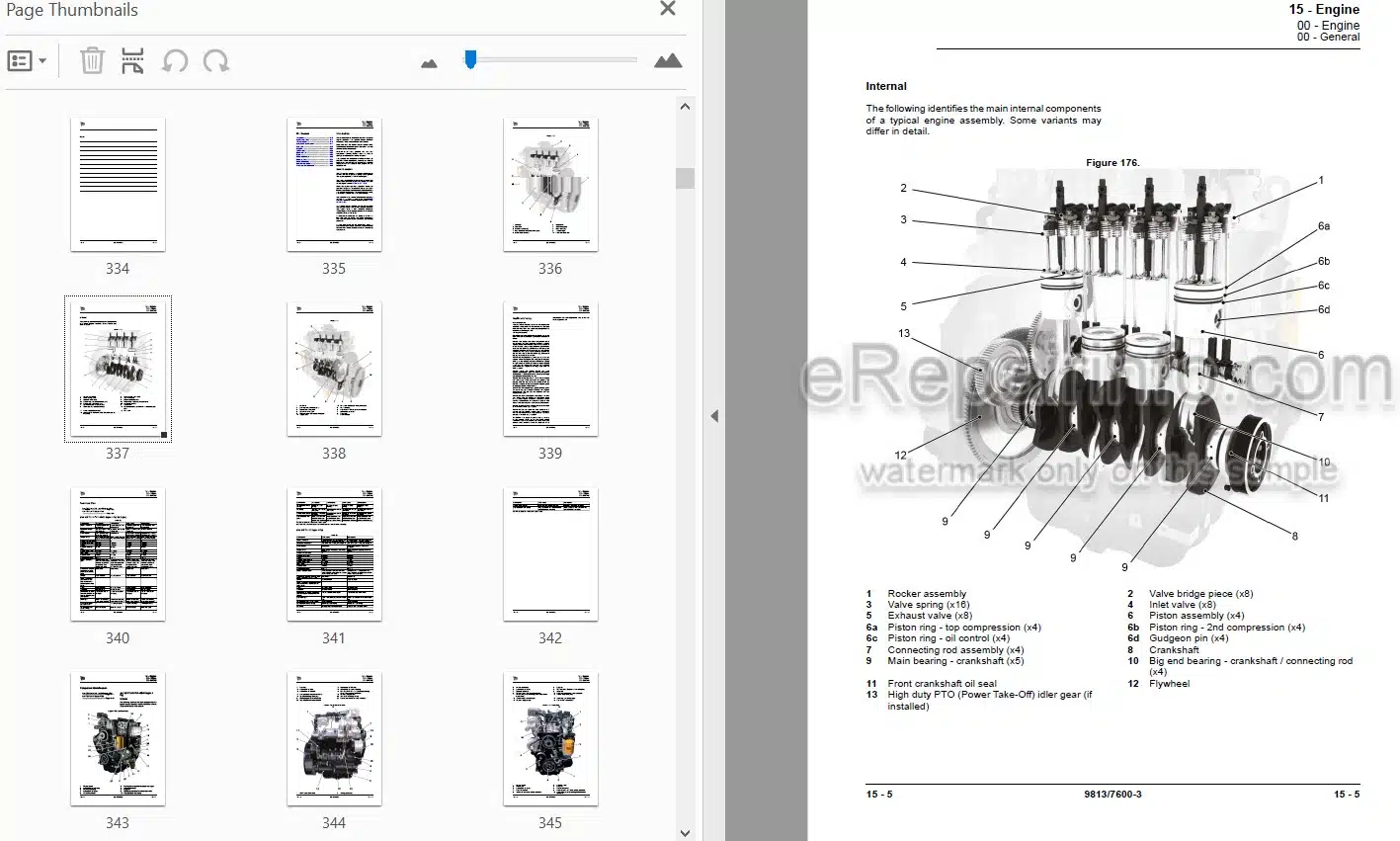Click 'Piston assembly (x4)' legend entry

pyautogui.click(x=1196, y=616)
